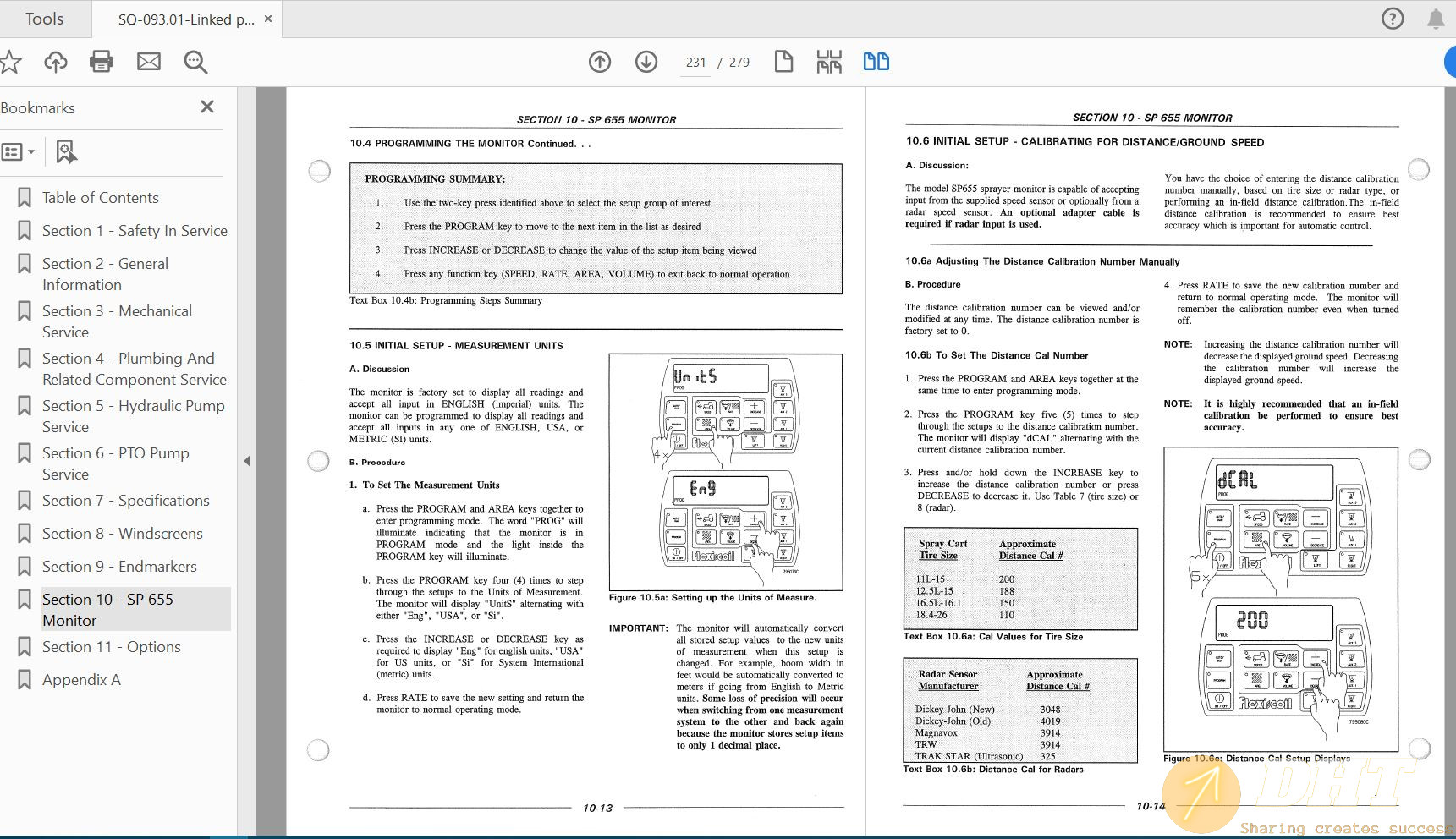
Task: Open the search magnifier tool
Action: (195, 62)
